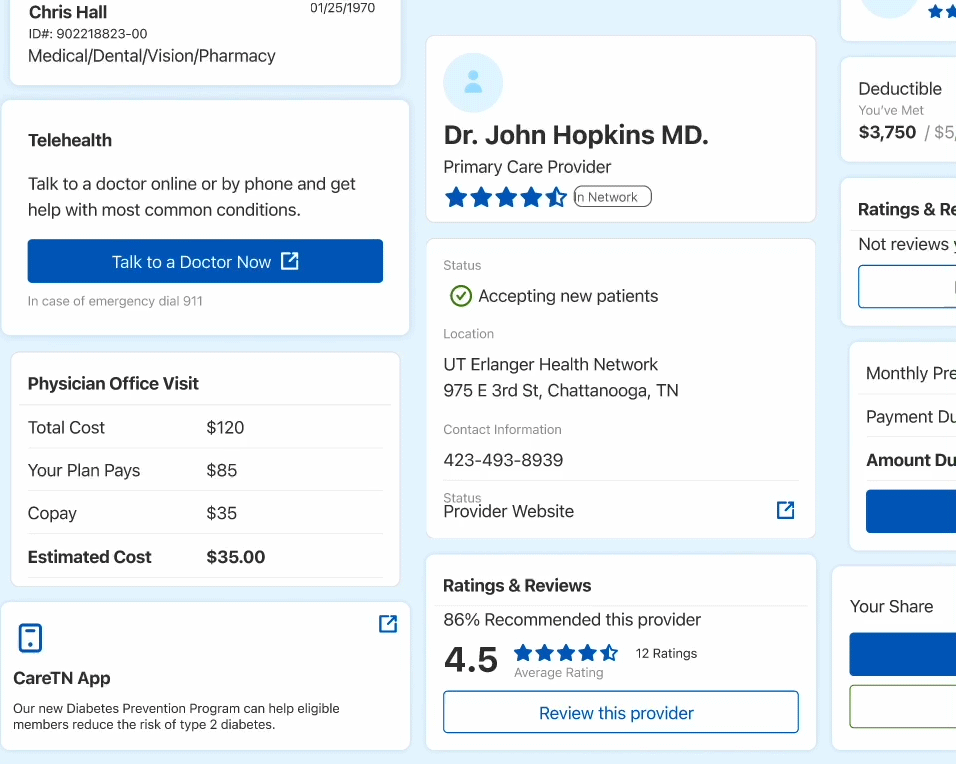Open the Provider Website text link
956x764 pixels.
click(508, 511)
